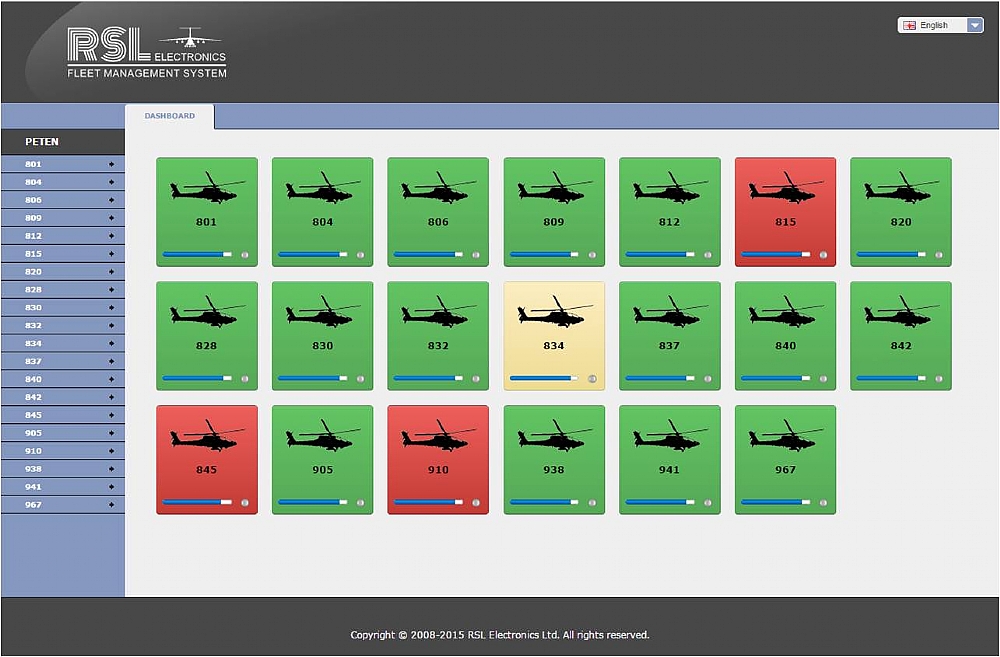Select 830 in the sidebar menu
The width and height of the screenshot is (1000, 657).
(63, 307)
